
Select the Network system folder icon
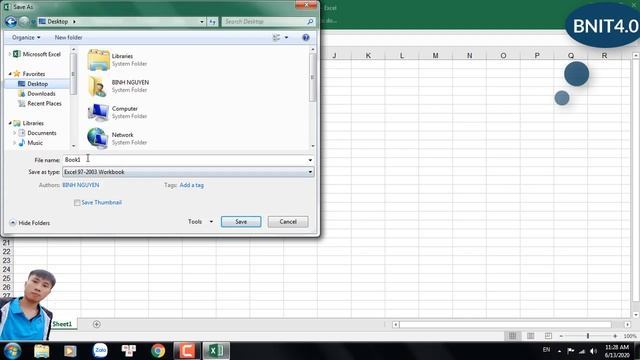[x=98, y=138]
